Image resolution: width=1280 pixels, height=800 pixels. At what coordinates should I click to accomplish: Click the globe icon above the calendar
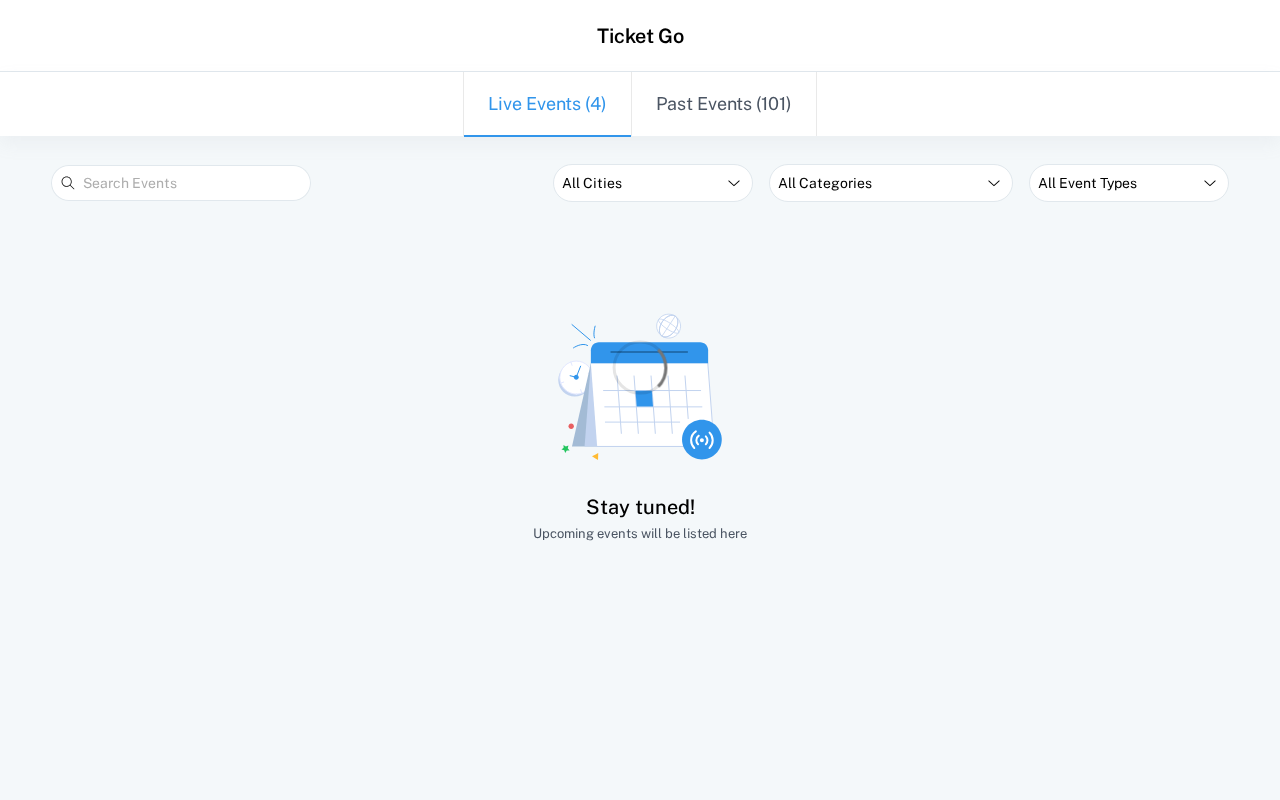(668, 326)
